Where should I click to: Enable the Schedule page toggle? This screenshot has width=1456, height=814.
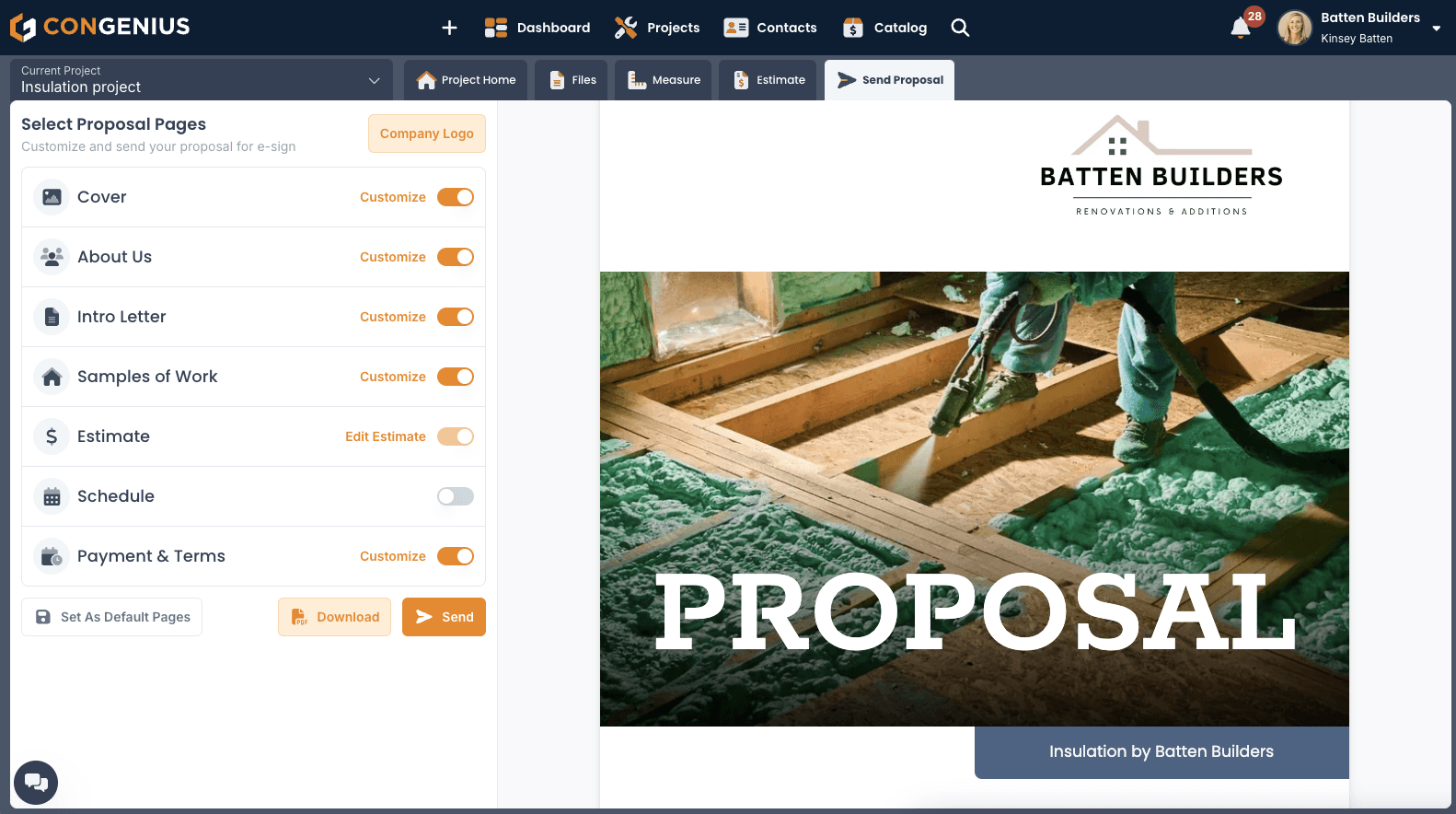456,496
